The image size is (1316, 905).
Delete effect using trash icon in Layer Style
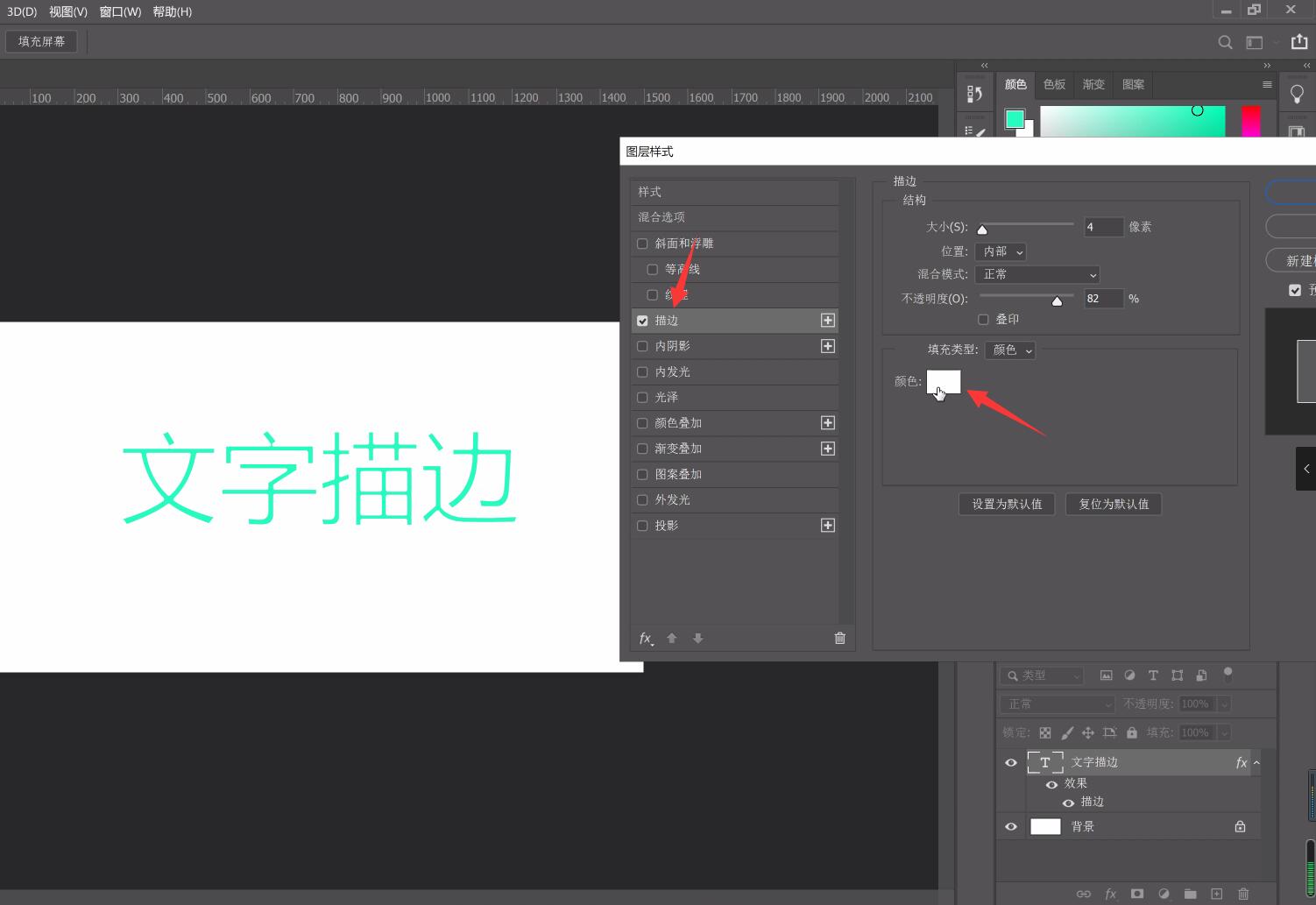point(840,638)
